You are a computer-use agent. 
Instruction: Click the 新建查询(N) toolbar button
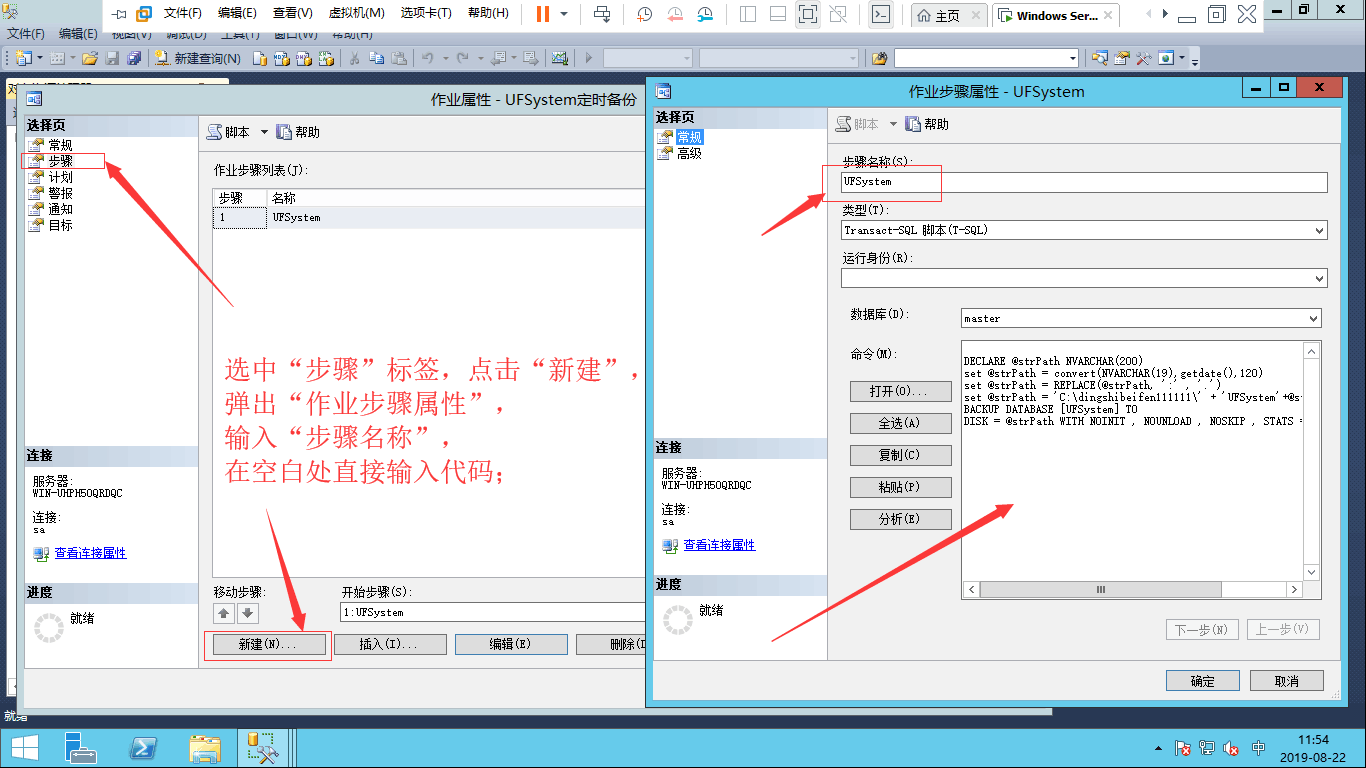tap(198, 58)
